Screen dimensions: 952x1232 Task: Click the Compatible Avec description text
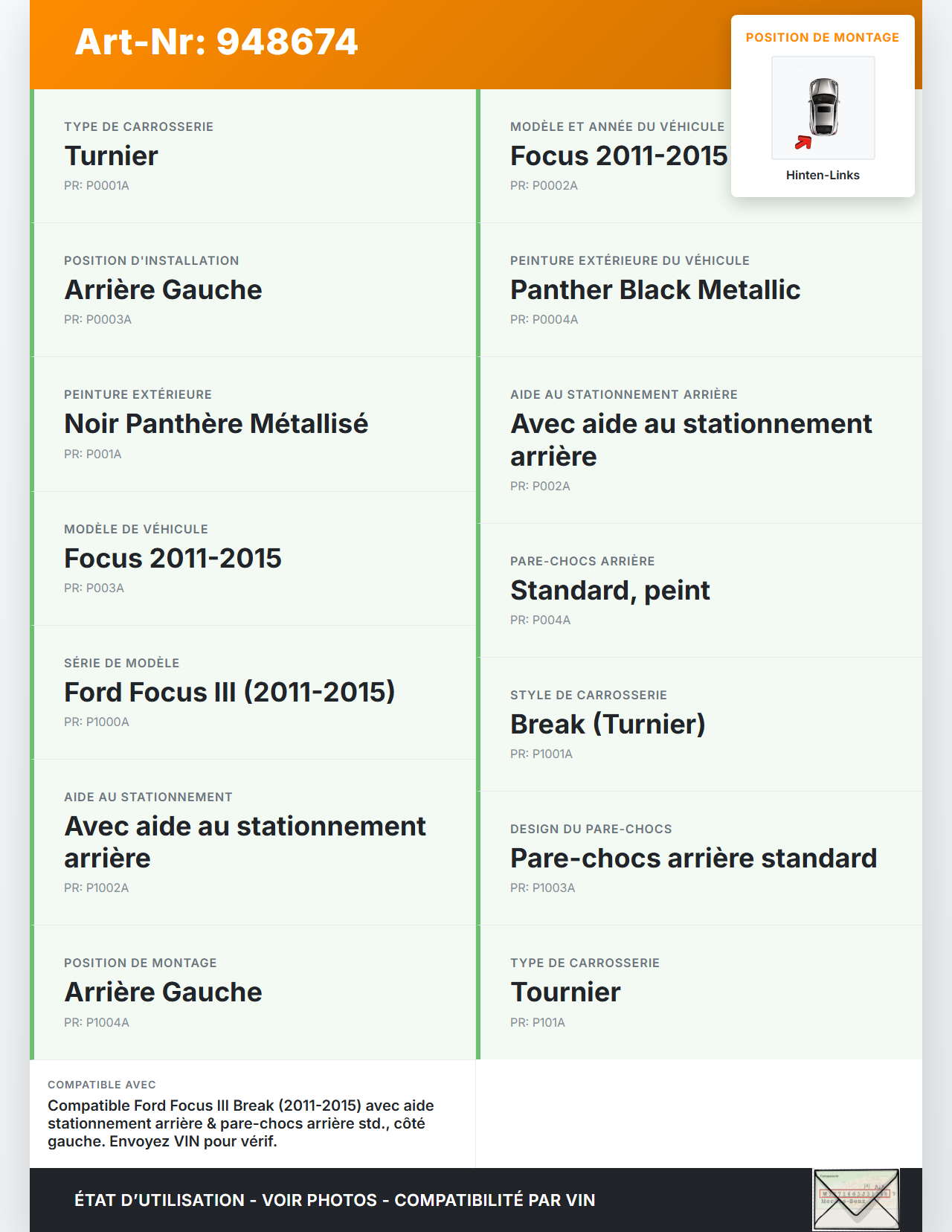(x=241, y=1123)
